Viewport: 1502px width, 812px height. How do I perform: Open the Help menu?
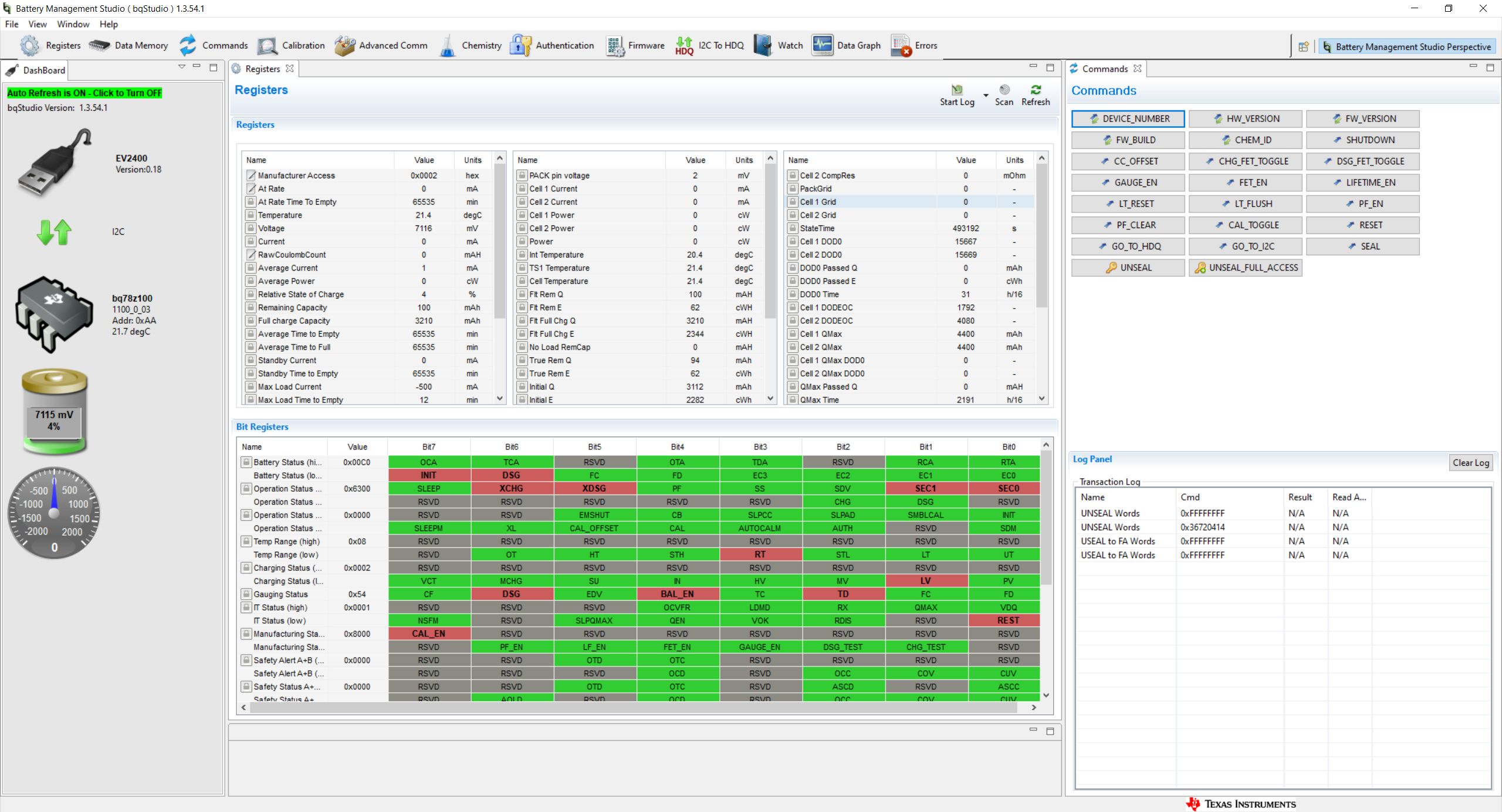109,24
